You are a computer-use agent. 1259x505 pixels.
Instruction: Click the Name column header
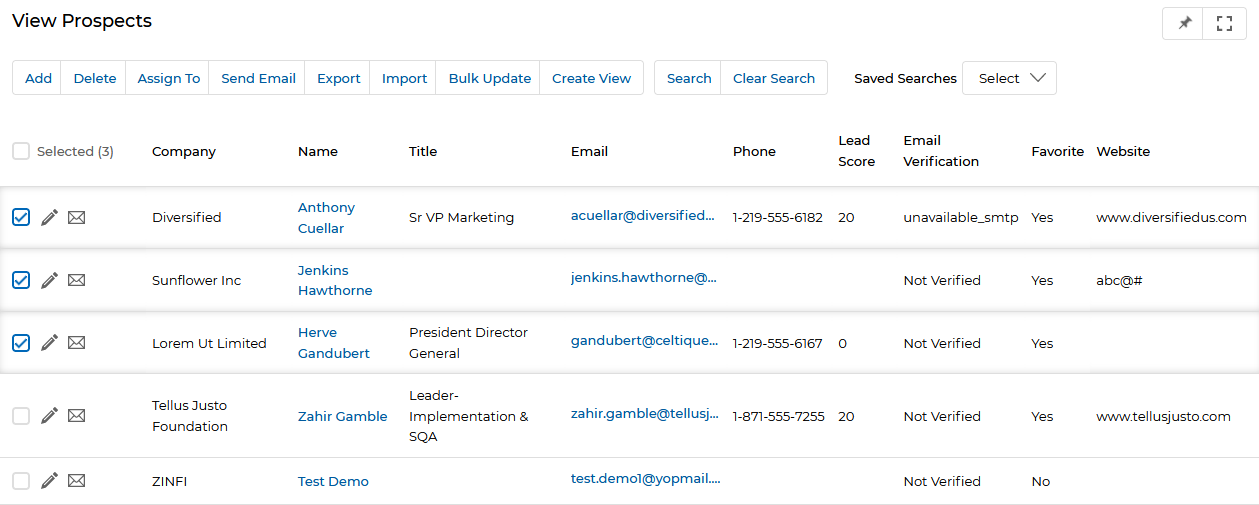click(318, 151)
